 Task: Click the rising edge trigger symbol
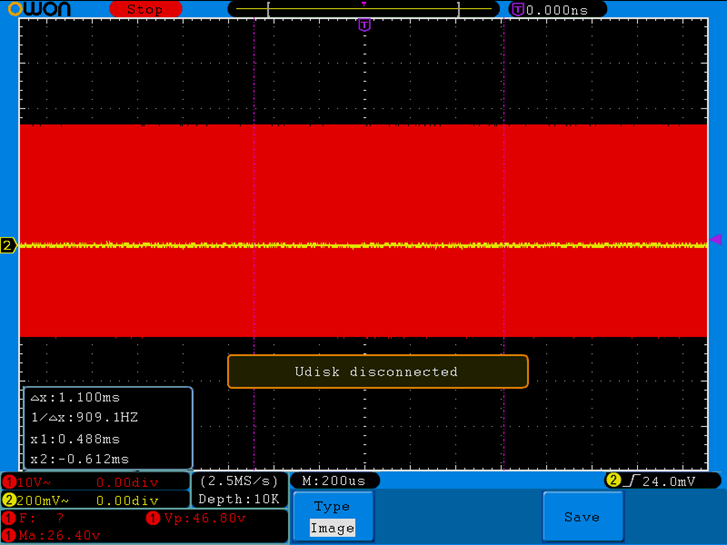pyautogui.click(x=631, y=481)
